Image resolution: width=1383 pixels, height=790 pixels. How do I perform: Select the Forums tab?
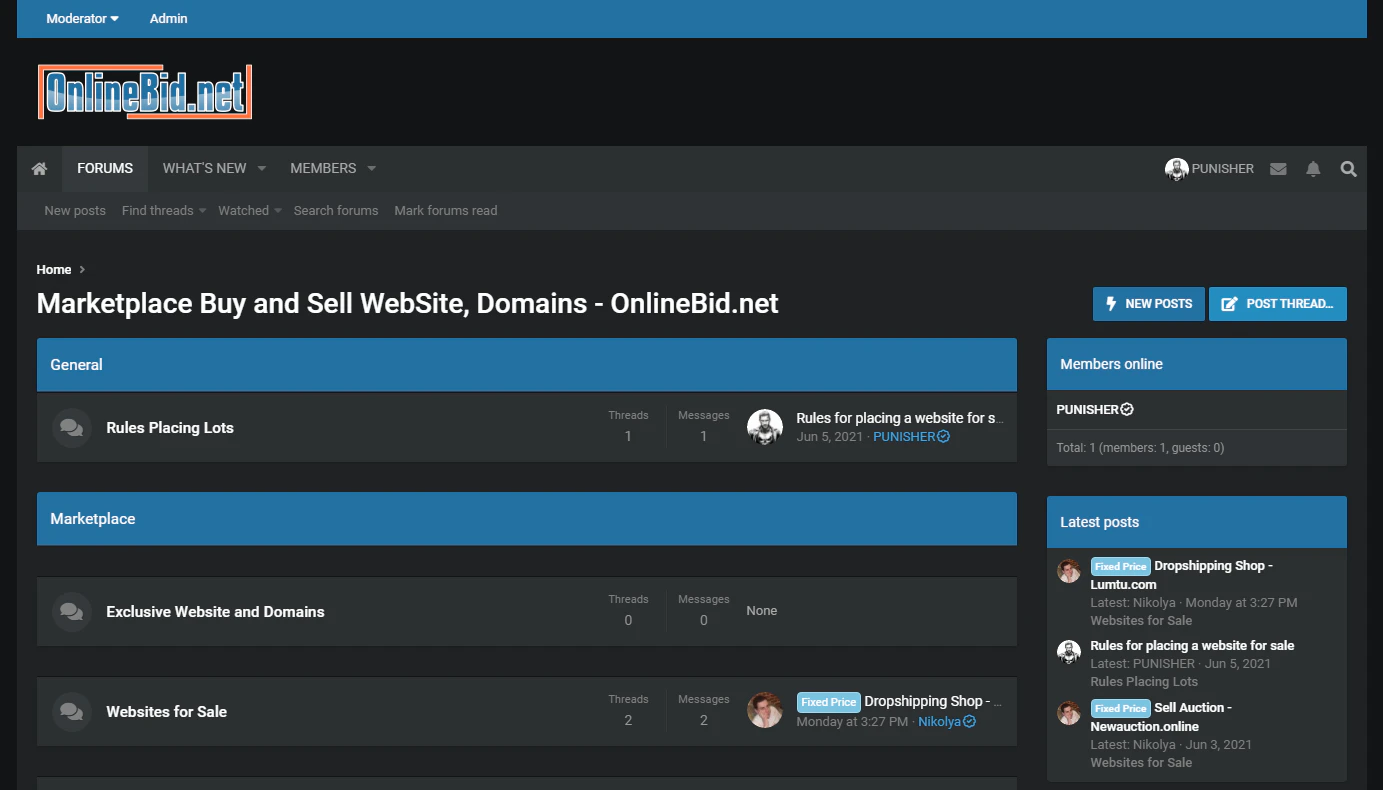pos(105,169)
